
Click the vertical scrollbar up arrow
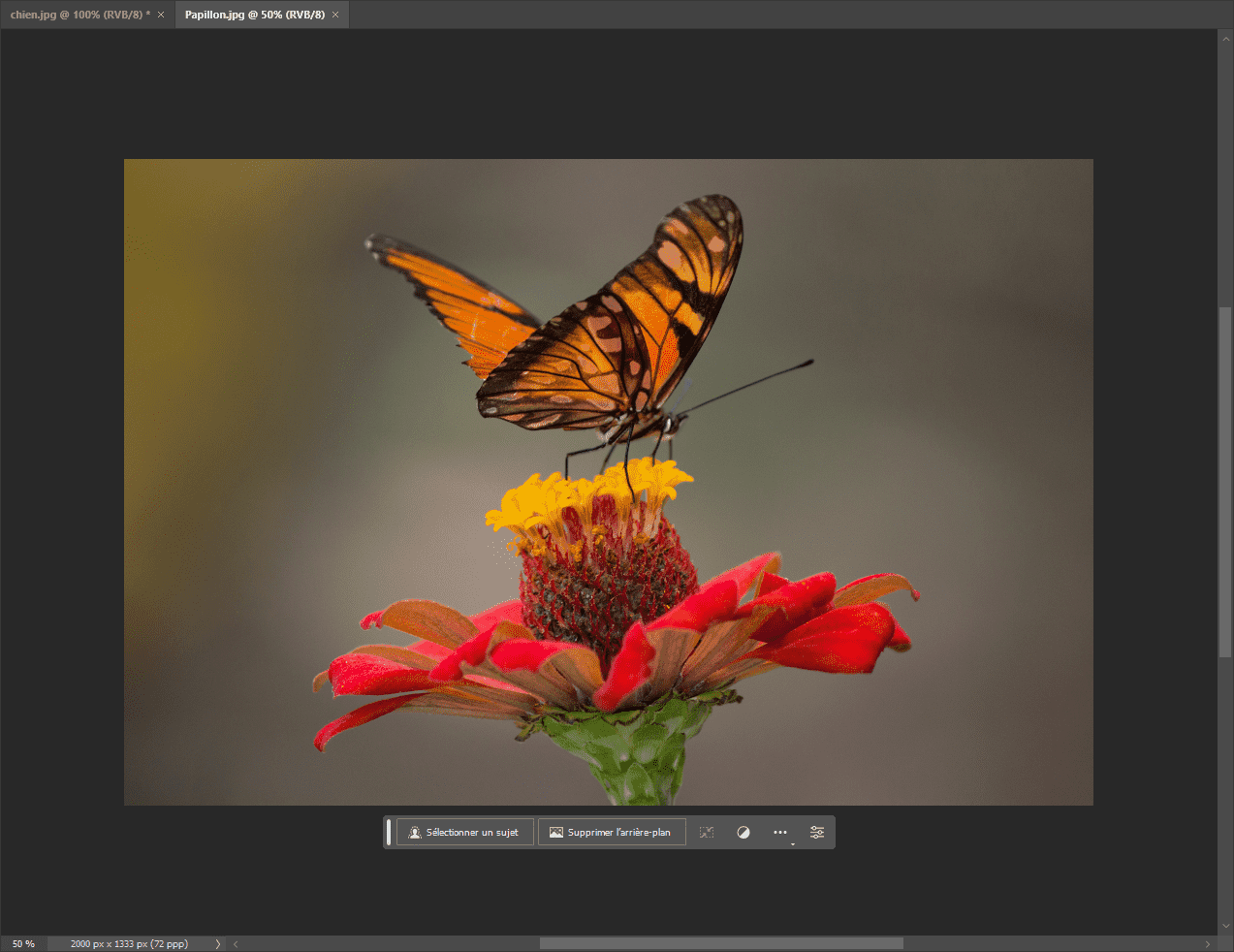1225,40
